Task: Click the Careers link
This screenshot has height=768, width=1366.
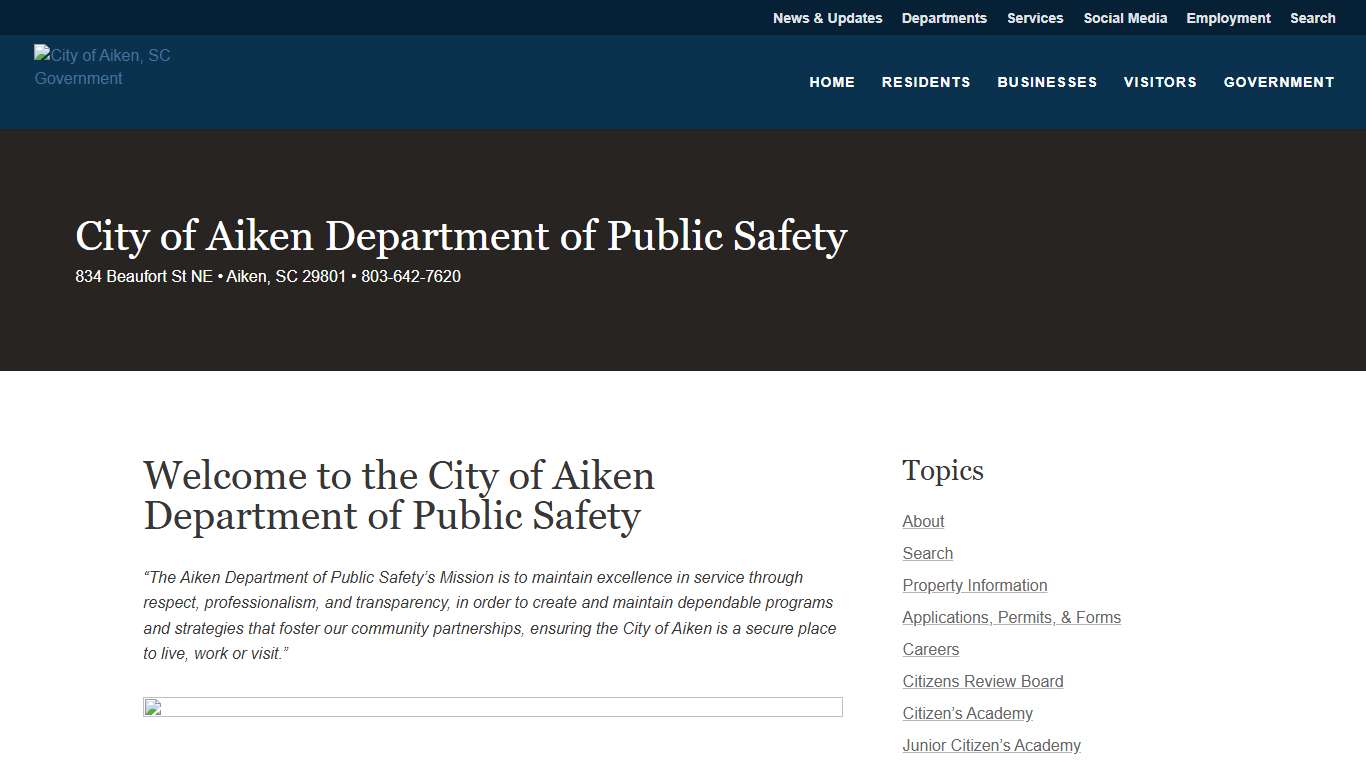Action: click(930, 649)
